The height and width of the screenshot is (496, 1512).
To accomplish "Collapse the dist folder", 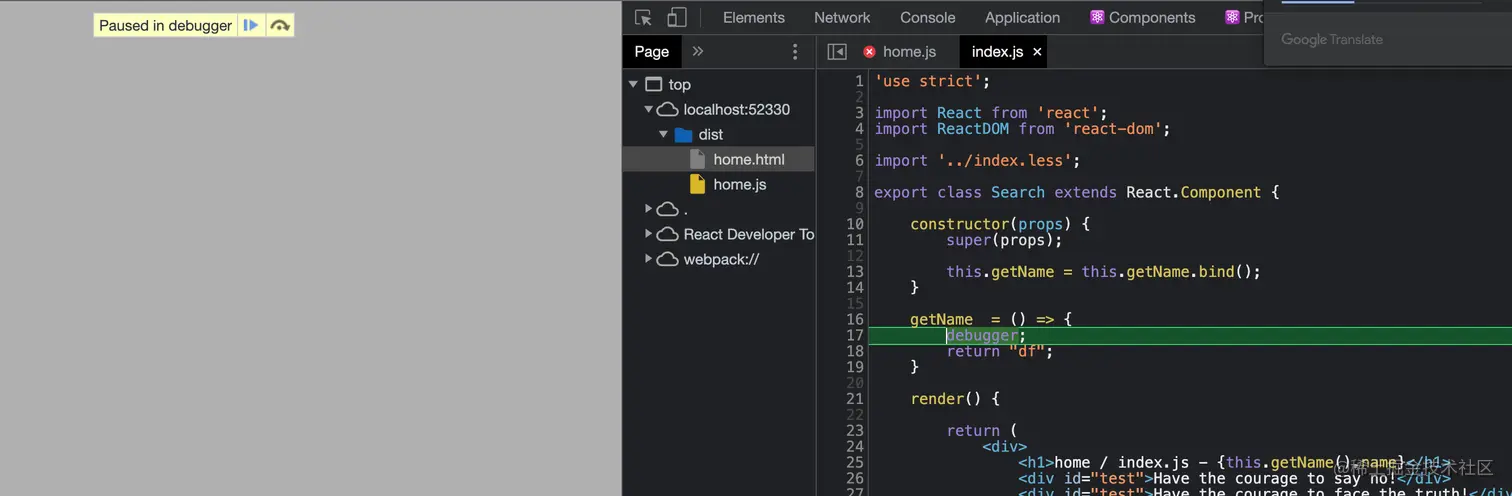I will point(663,134).
